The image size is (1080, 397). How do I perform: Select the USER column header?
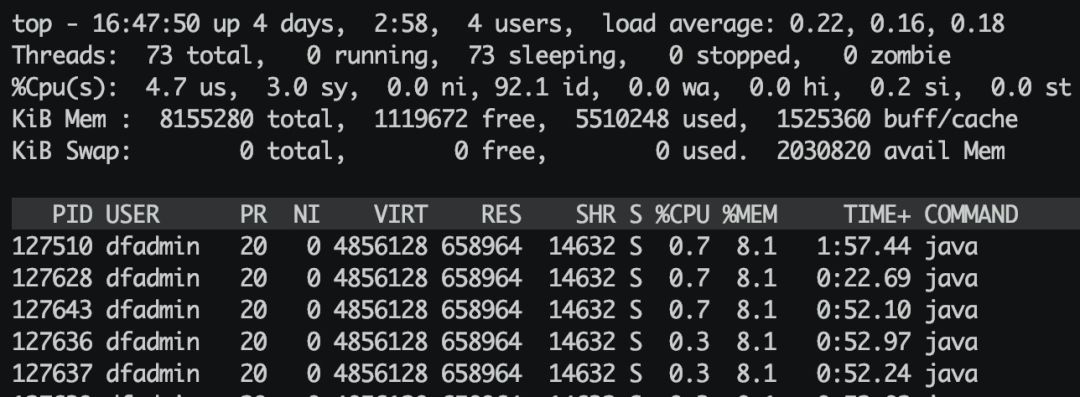133,215
